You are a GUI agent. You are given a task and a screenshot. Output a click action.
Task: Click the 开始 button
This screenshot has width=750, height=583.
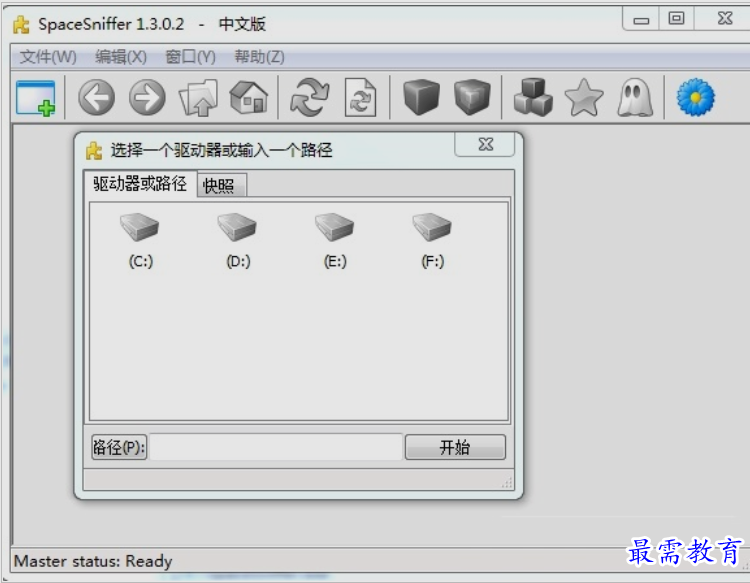(x=455, y=447)
